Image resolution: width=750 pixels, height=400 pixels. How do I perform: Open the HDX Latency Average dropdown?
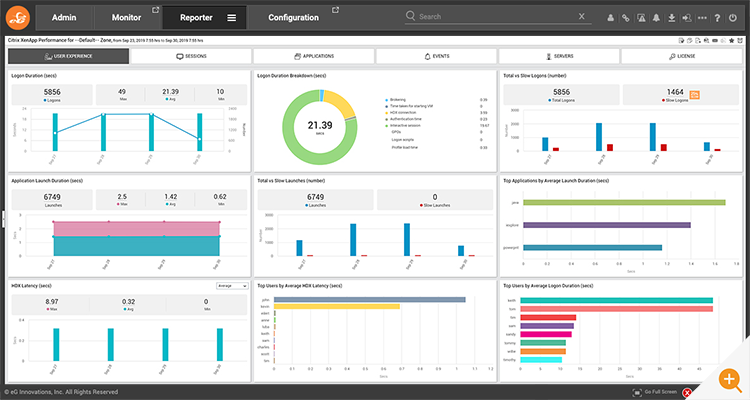tap(232, 286)
